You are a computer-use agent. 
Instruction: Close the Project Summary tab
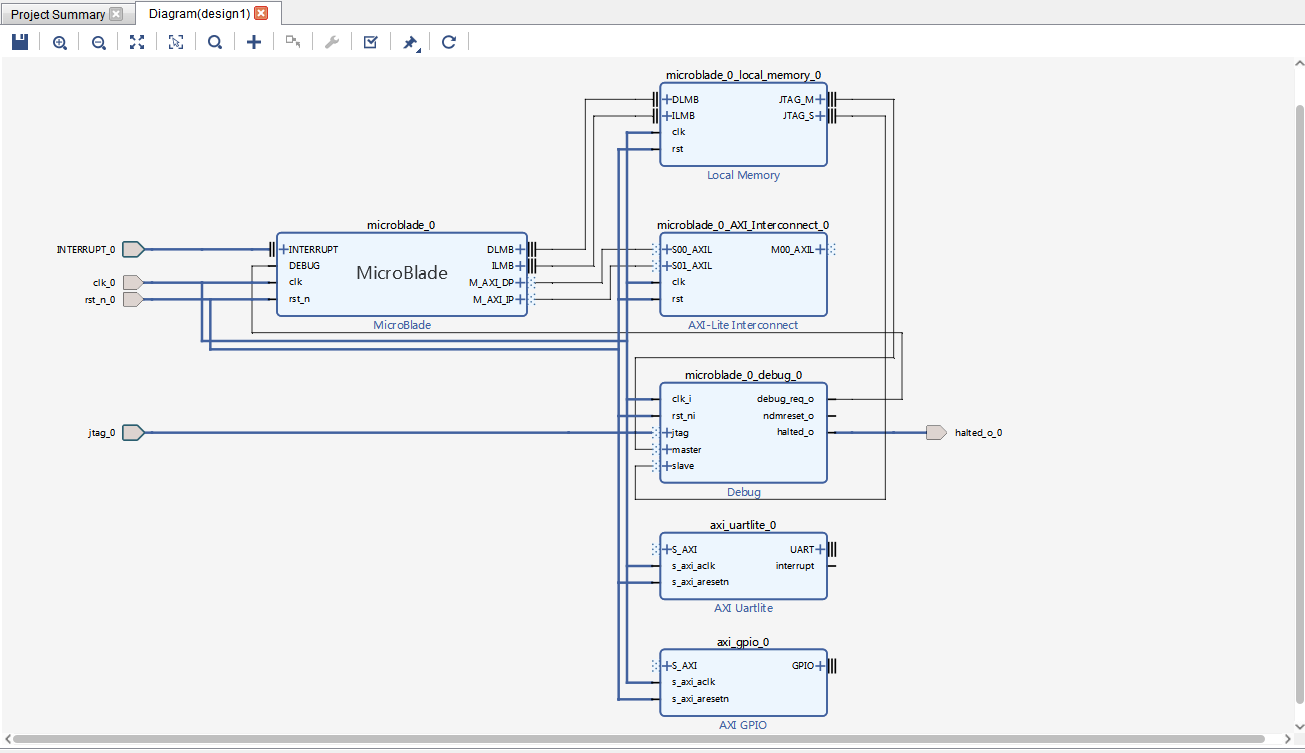tap(116, 14)
